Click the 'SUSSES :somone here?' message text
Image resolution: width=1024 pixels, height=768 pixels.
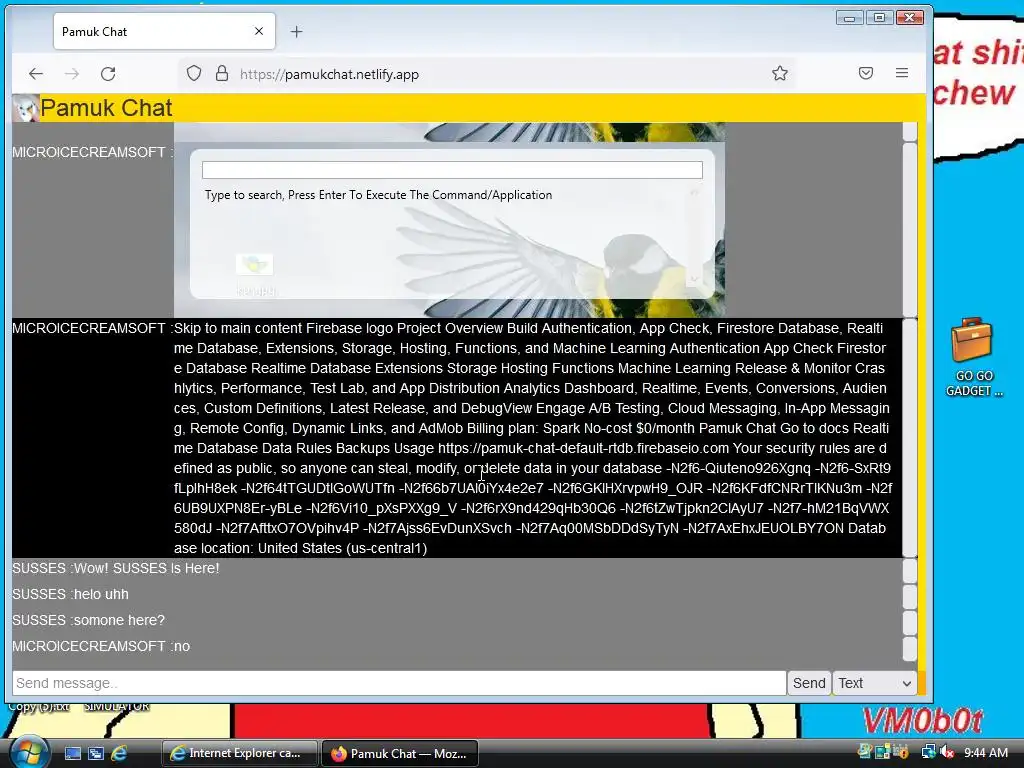click(x=89, y=620)
